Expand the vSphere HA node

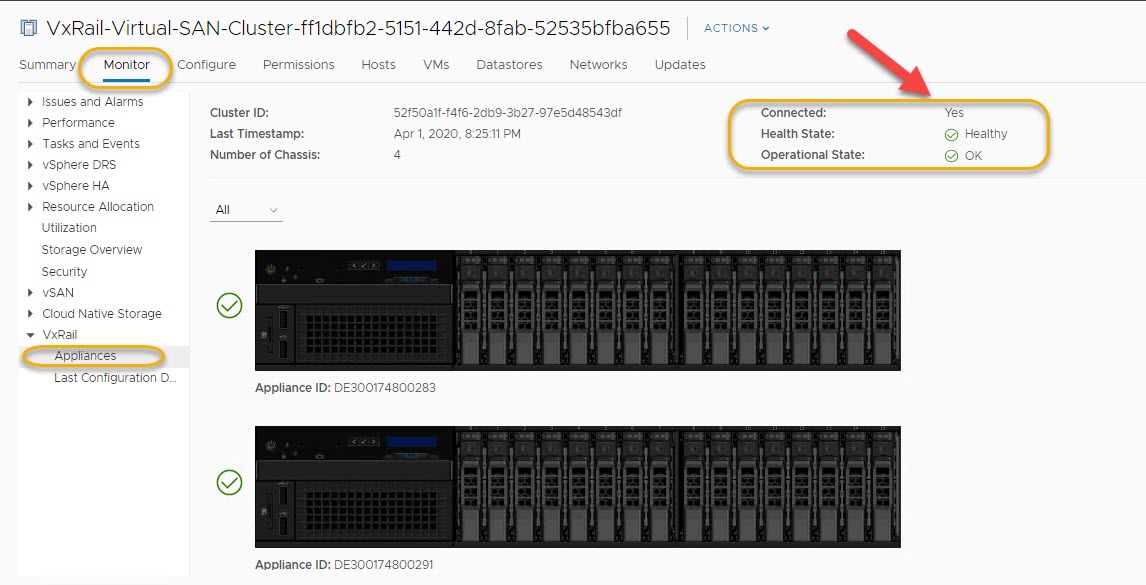tap(30, 186)
